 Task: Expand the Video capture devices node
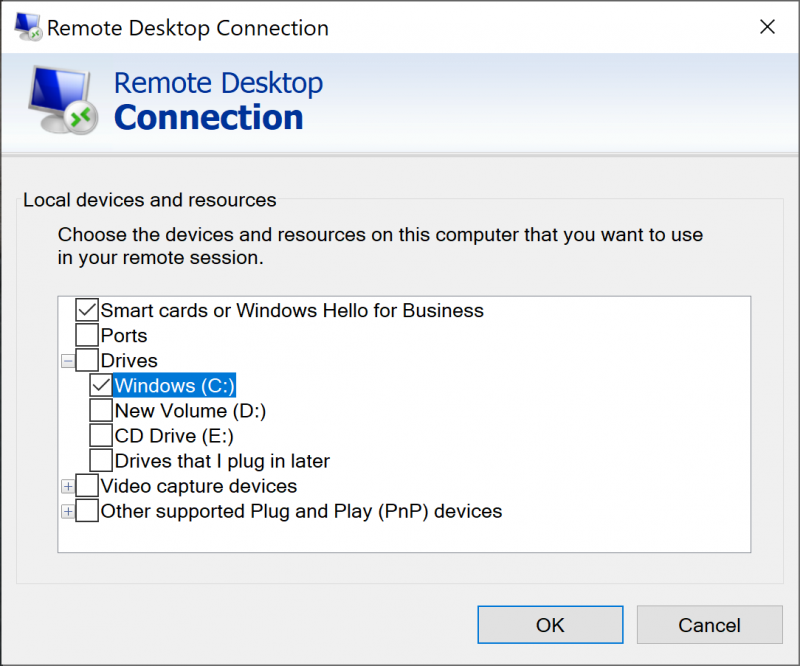(x=68, y=486)
